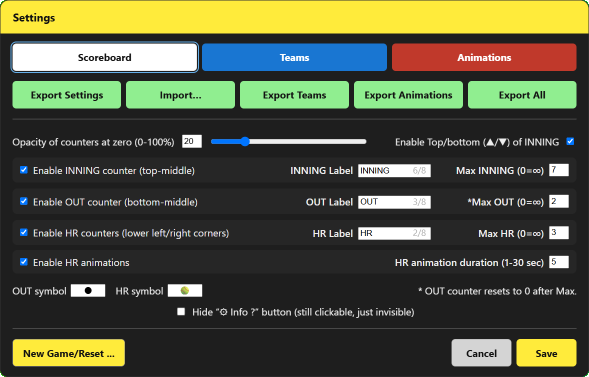Toggle Enable HR counters checkbox

point(24,233)
